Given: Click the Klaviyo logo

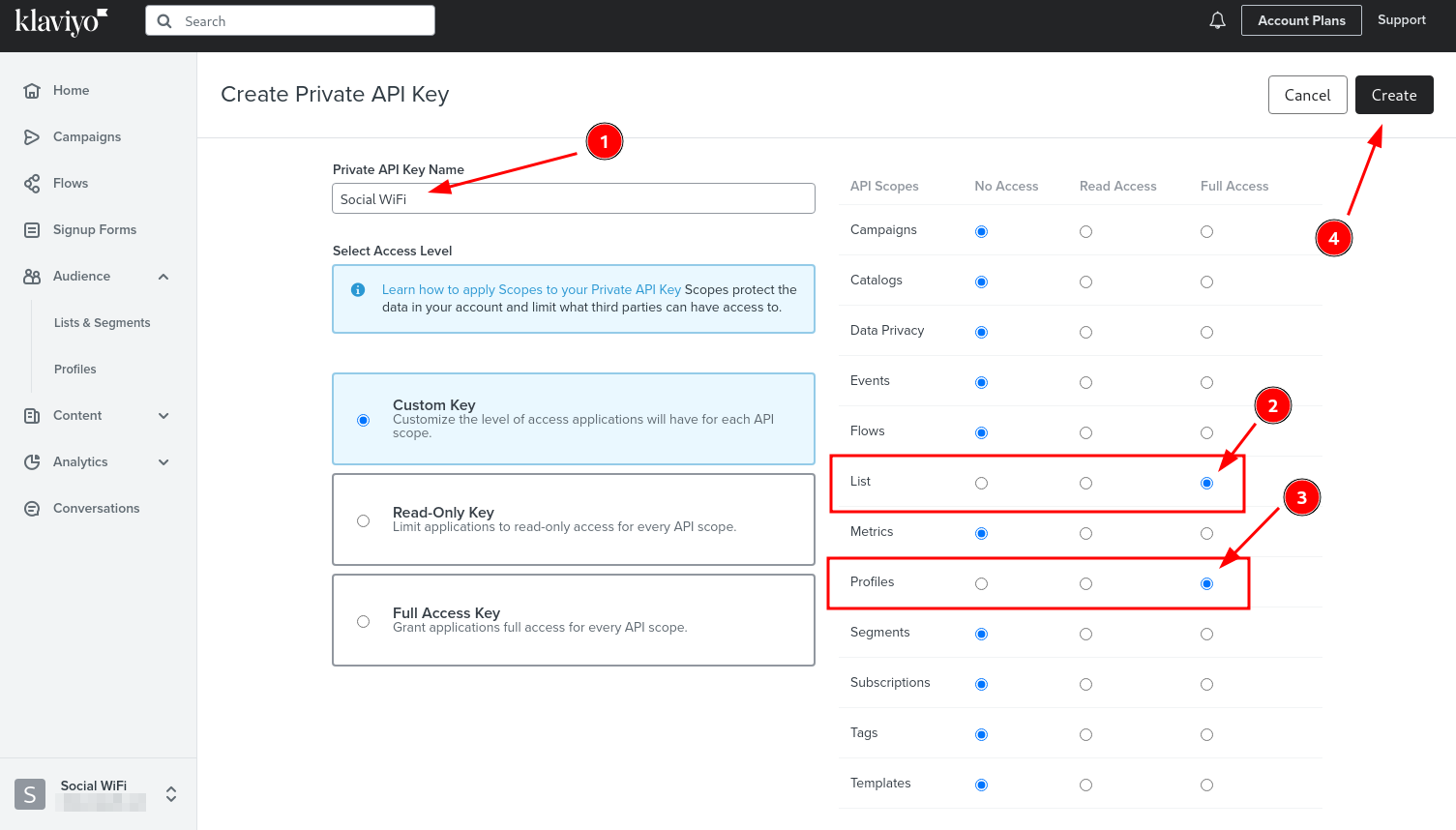Looking at the screenshot, I should [x=61, y=20].
